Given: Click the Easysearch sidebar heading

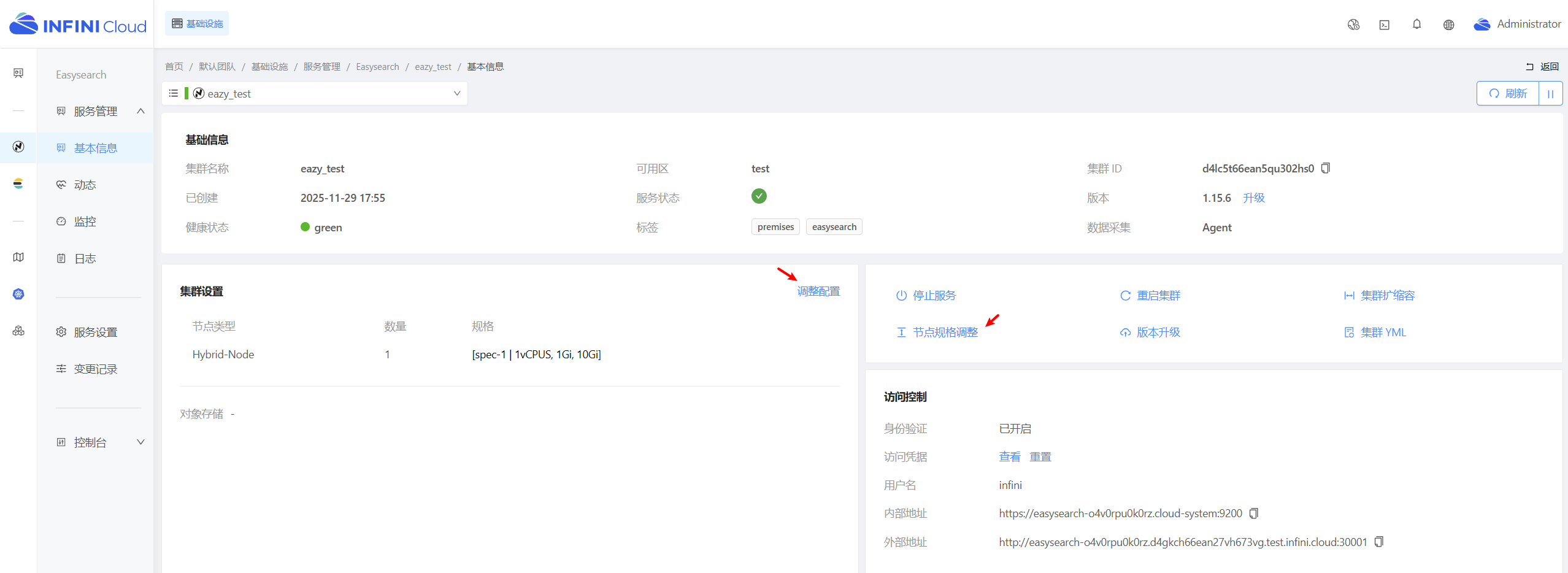Looking at the screenshot, I should click(81, 74).
